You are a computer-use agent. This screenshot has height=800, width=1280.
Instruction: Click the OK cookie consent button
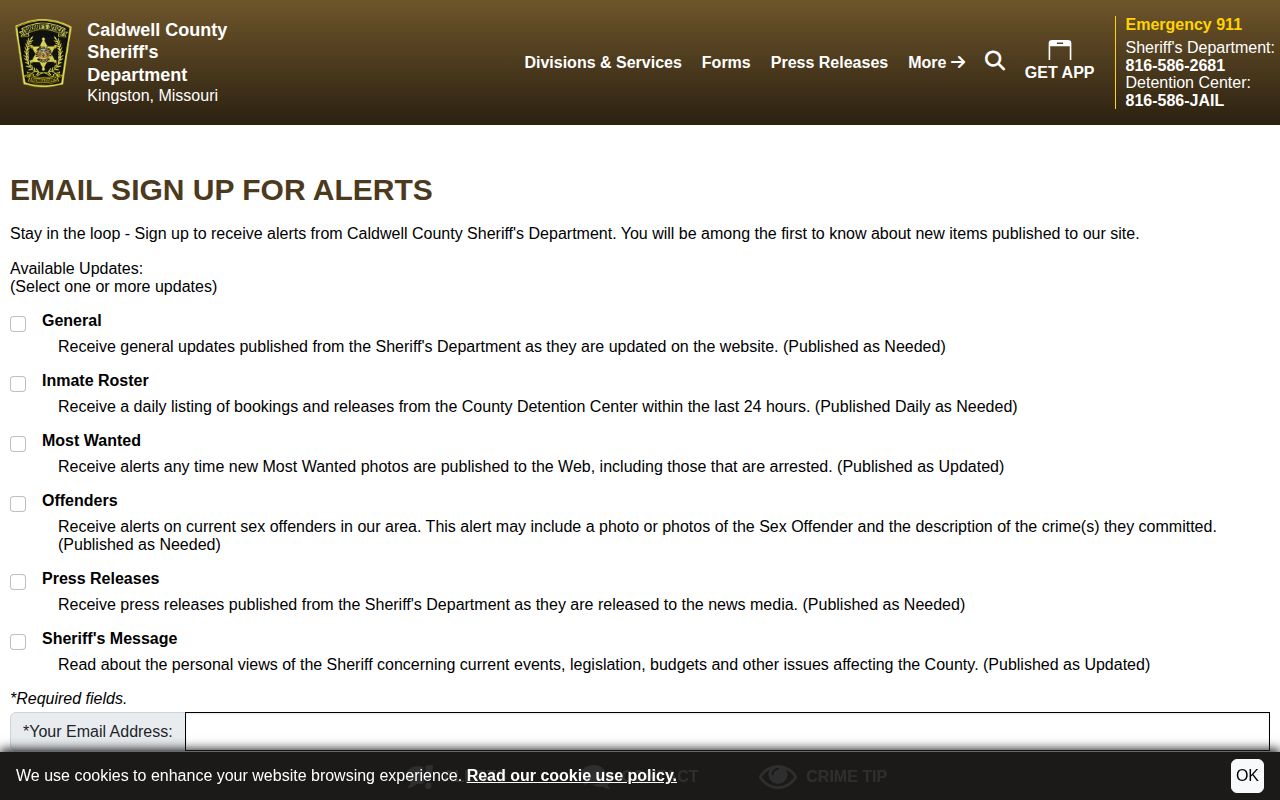coord(1247,775)
